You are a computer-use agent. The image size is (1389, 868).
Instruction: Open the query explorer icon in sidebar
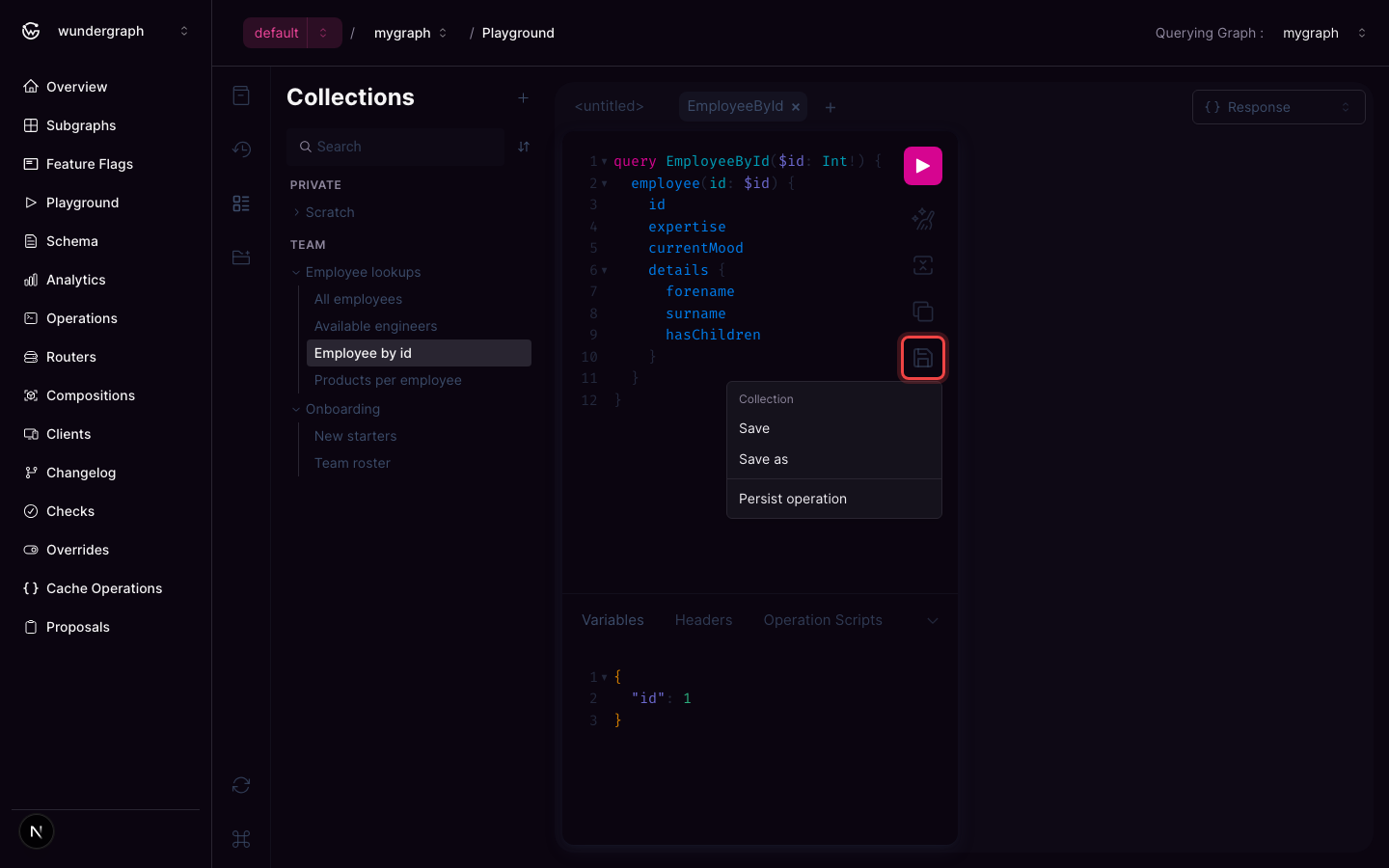(241, 203)
